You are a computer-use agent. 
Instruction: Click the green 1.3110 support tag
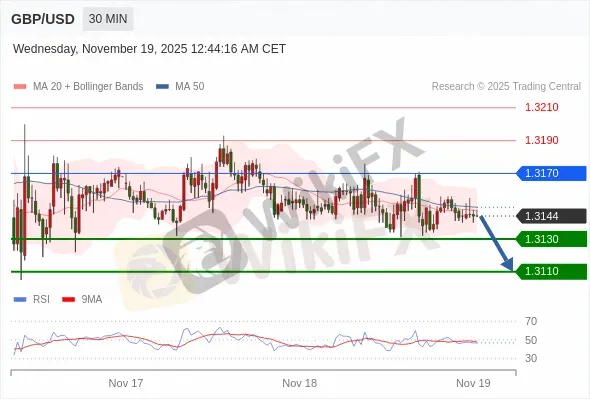tap(552, 271)
